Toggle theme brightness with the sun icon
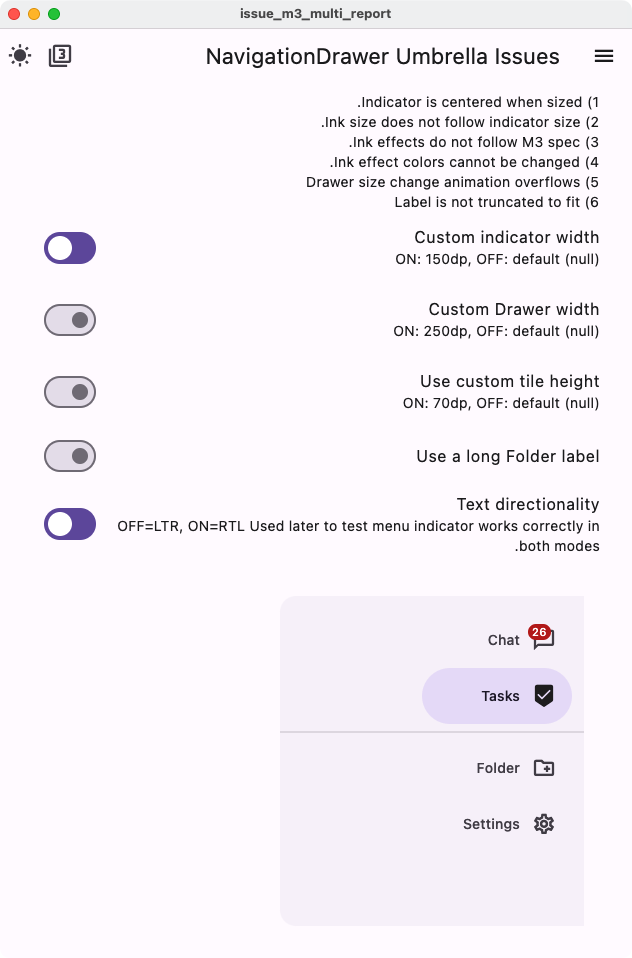This screenshot has width=632, height=958. [21, 56]
